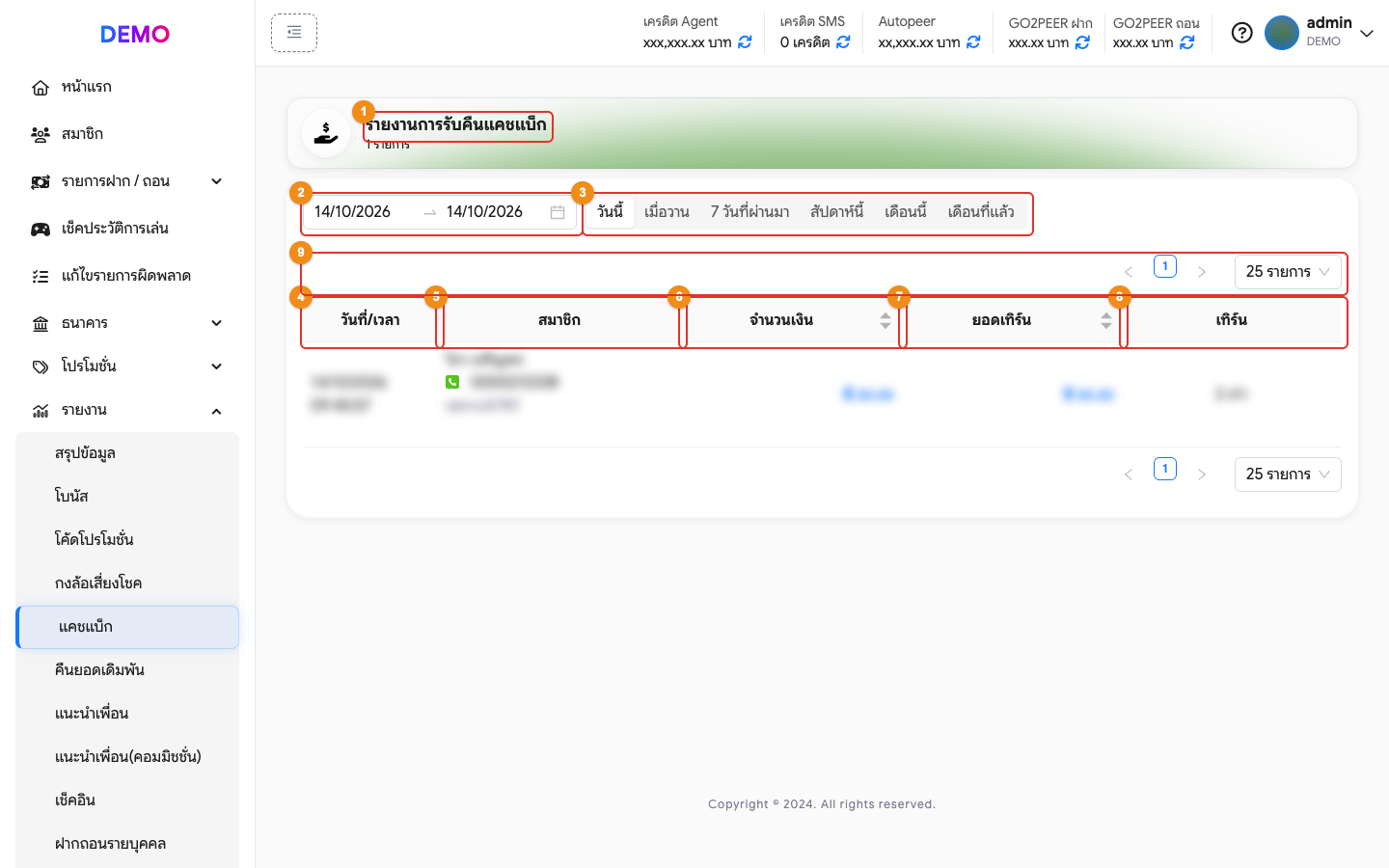Viewport: 1389px width, 868px height.
Task: Refresh the เครดิต Agent balance
Action: pyautogui.click(x=745, y=42)
